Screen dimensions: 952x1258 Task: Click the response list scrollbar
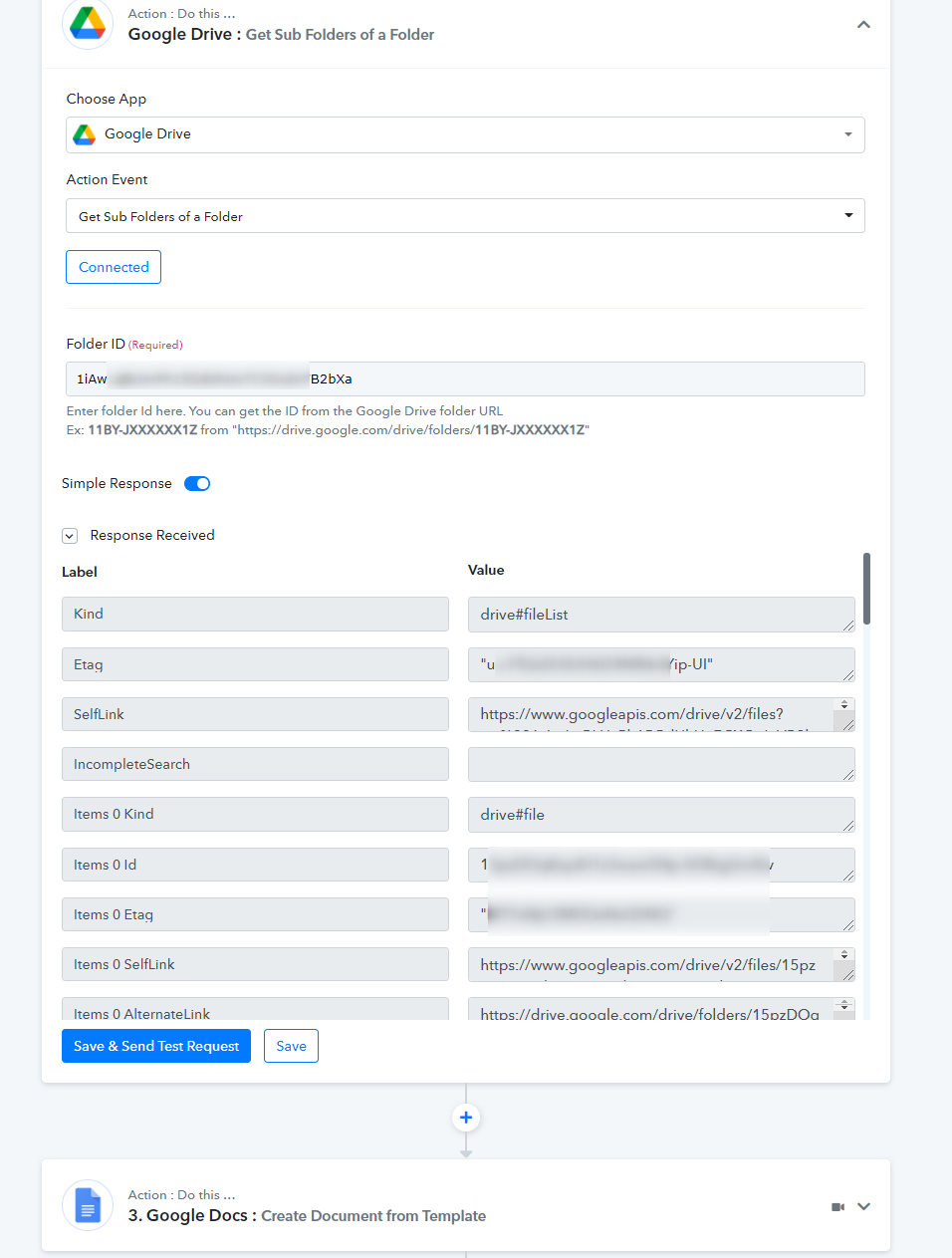[x=866, y=589]
